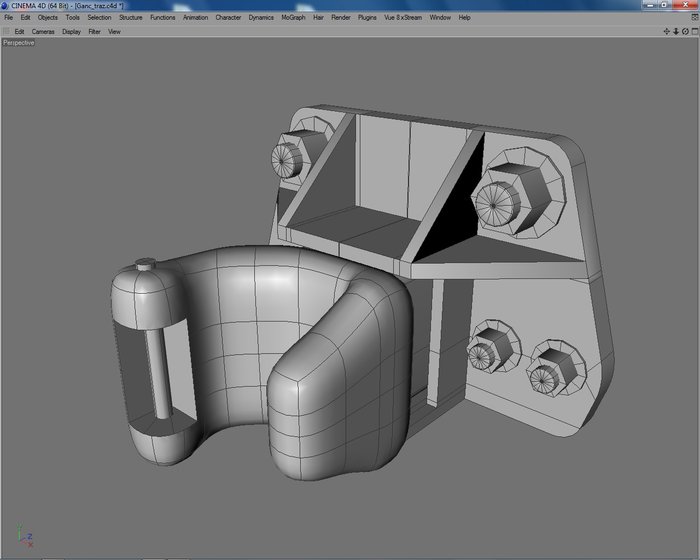Click the viewport zoom camera arrow icon
The width and height of the screenshot is (700, 560).
(676, 31)
